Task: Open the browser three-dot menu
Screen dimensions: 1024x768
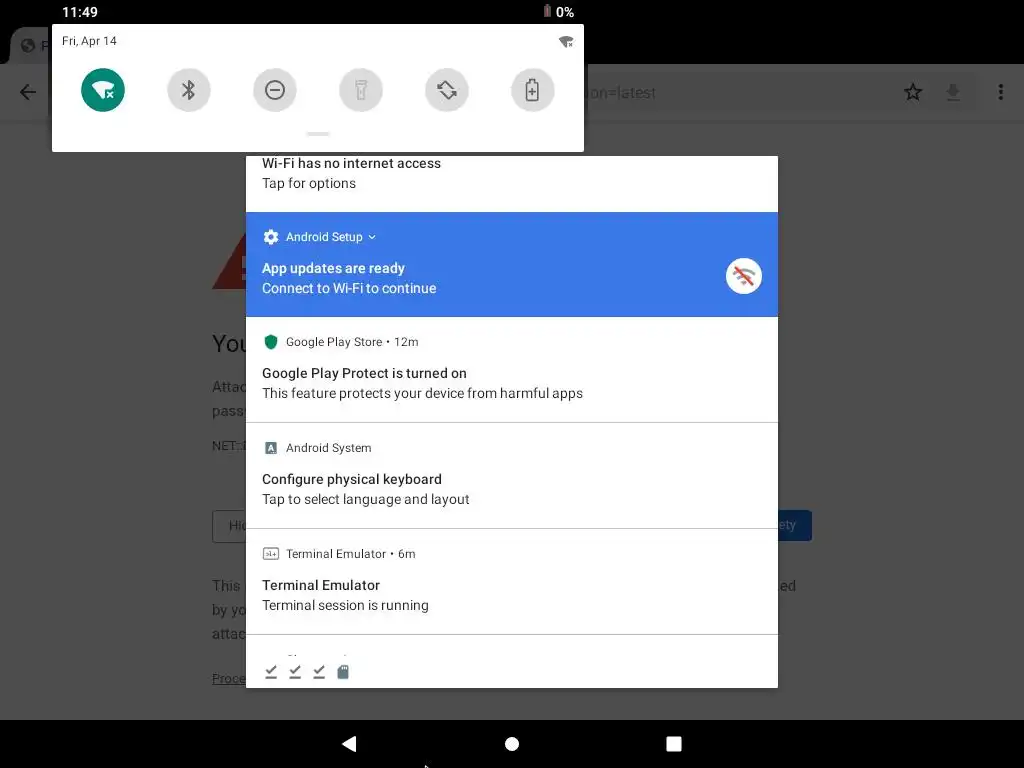Action: (1000, 92)
